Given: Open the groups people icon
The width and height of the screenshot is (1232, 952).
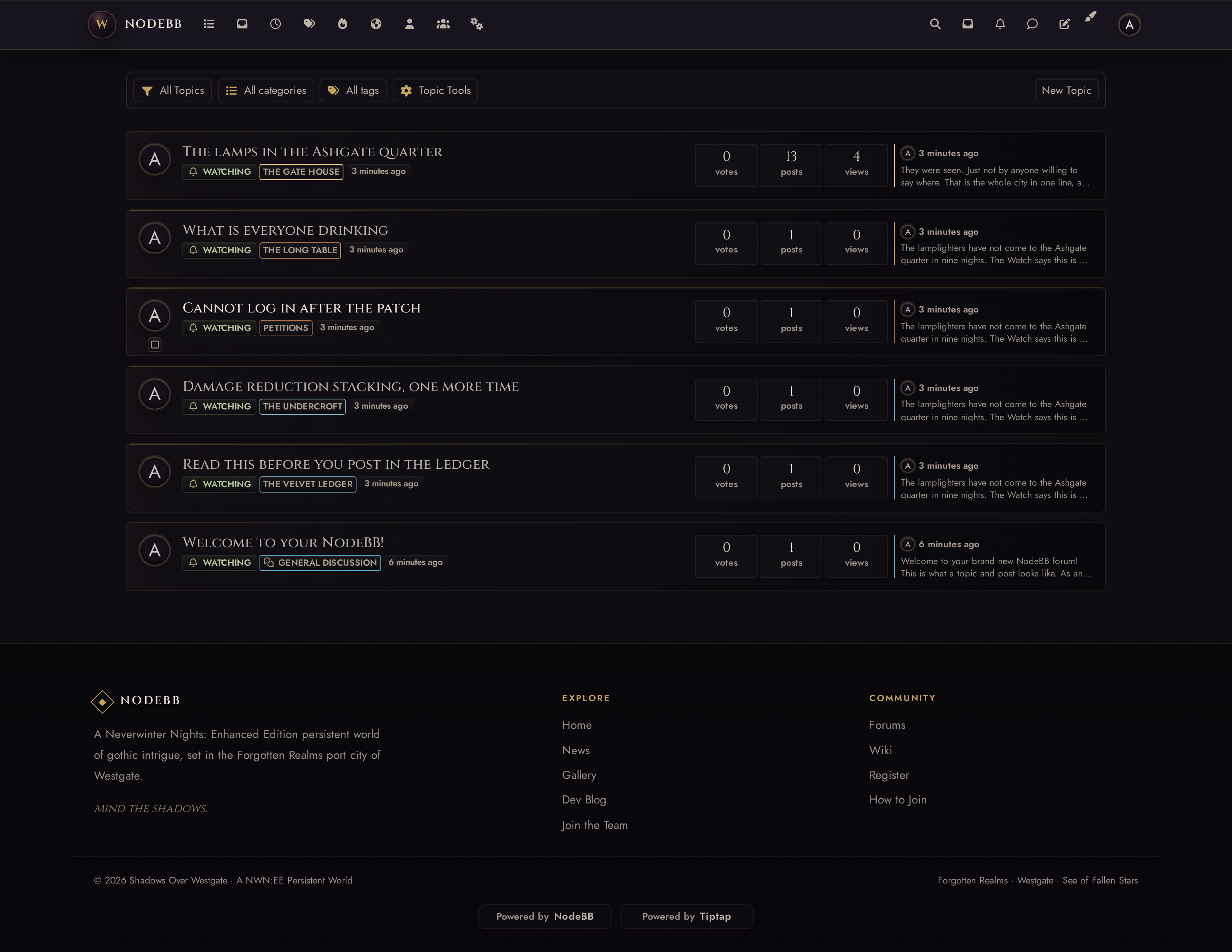Looking at the screenshot, I should (443, 24).
